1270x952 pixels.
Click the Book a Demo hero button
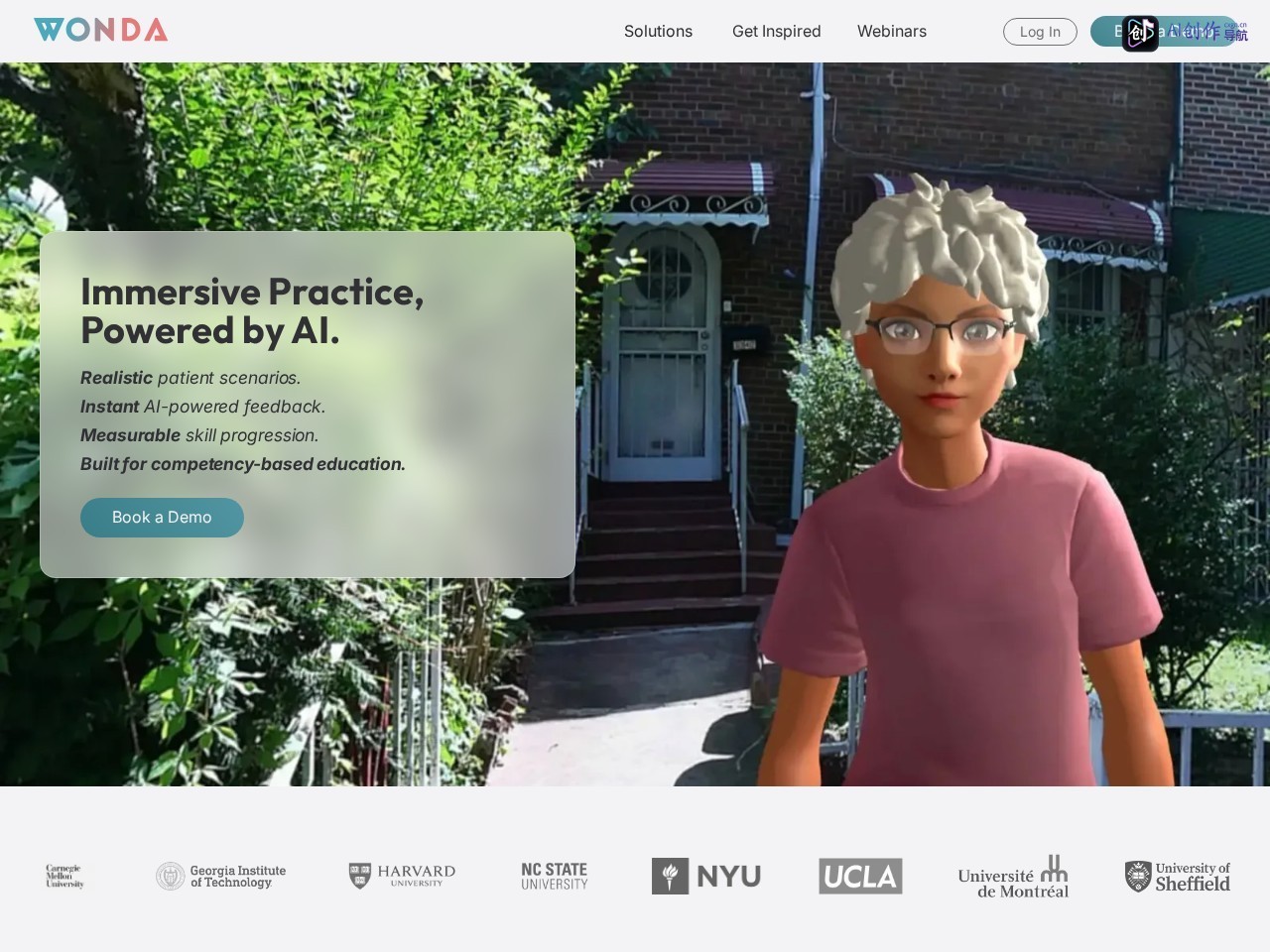click(x=162, y=518)
